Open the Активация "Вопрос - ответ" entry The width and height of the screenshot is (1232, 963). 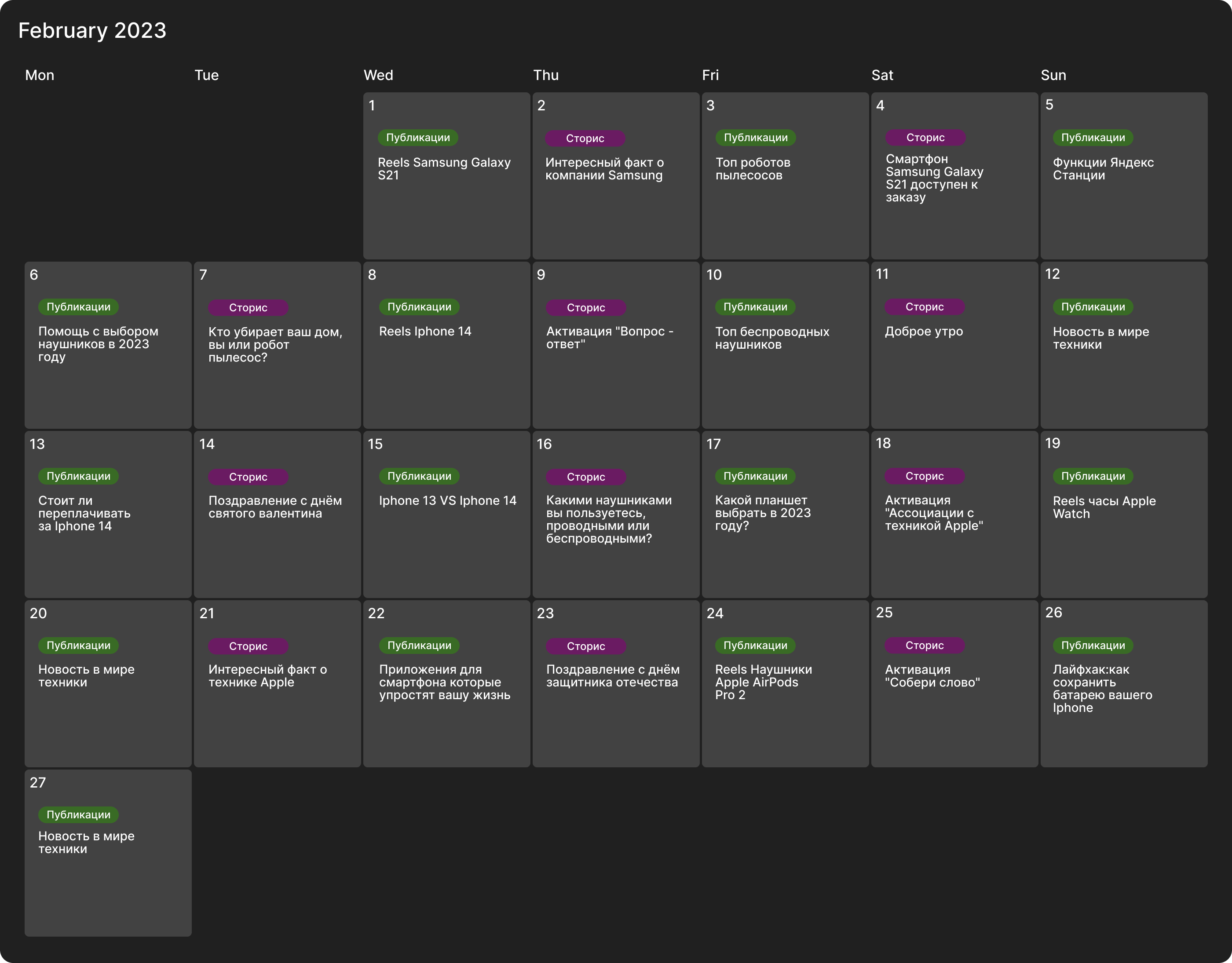(x=609, y=338)
